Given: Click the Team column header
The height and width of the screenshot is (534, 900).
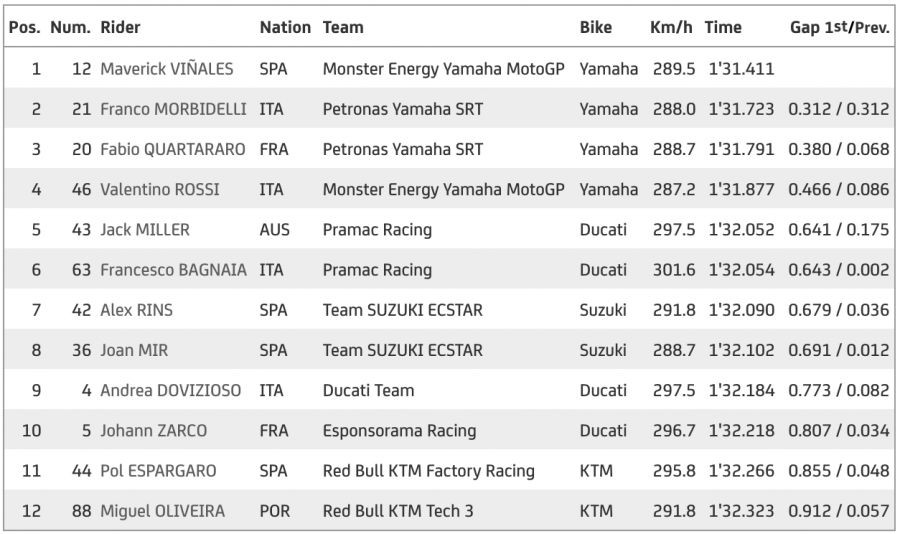Looking at the screenshot, I should pos(343,28).
